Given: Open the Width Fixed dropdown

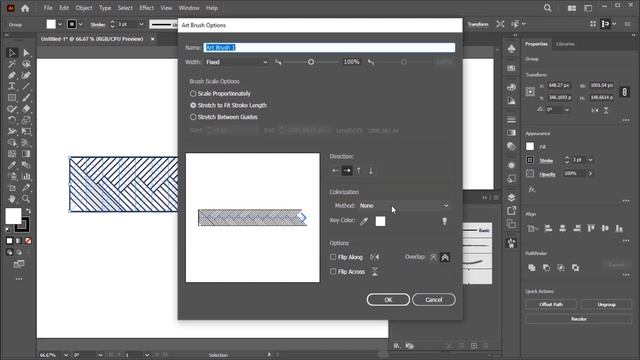Looking at the screenshot, I should [237, 62].
